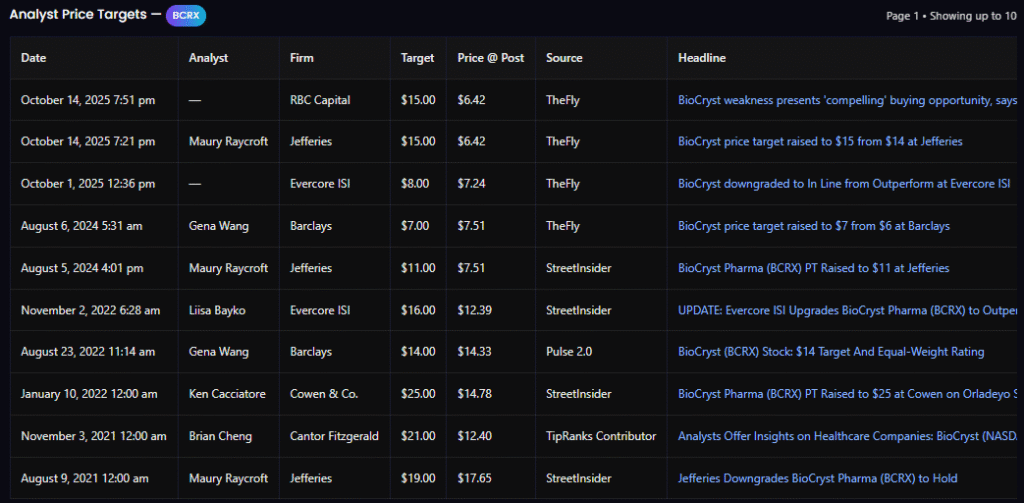Click the Analyst column header

tap(208, 58)
